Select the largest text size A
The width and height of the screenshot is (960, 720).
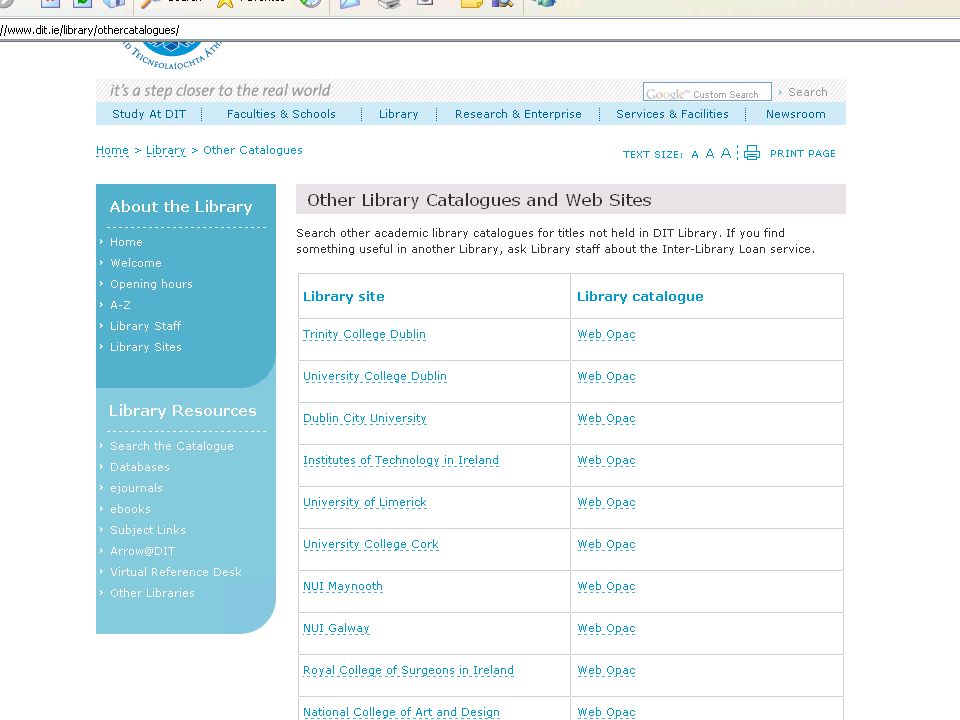(x=726, y=153)
